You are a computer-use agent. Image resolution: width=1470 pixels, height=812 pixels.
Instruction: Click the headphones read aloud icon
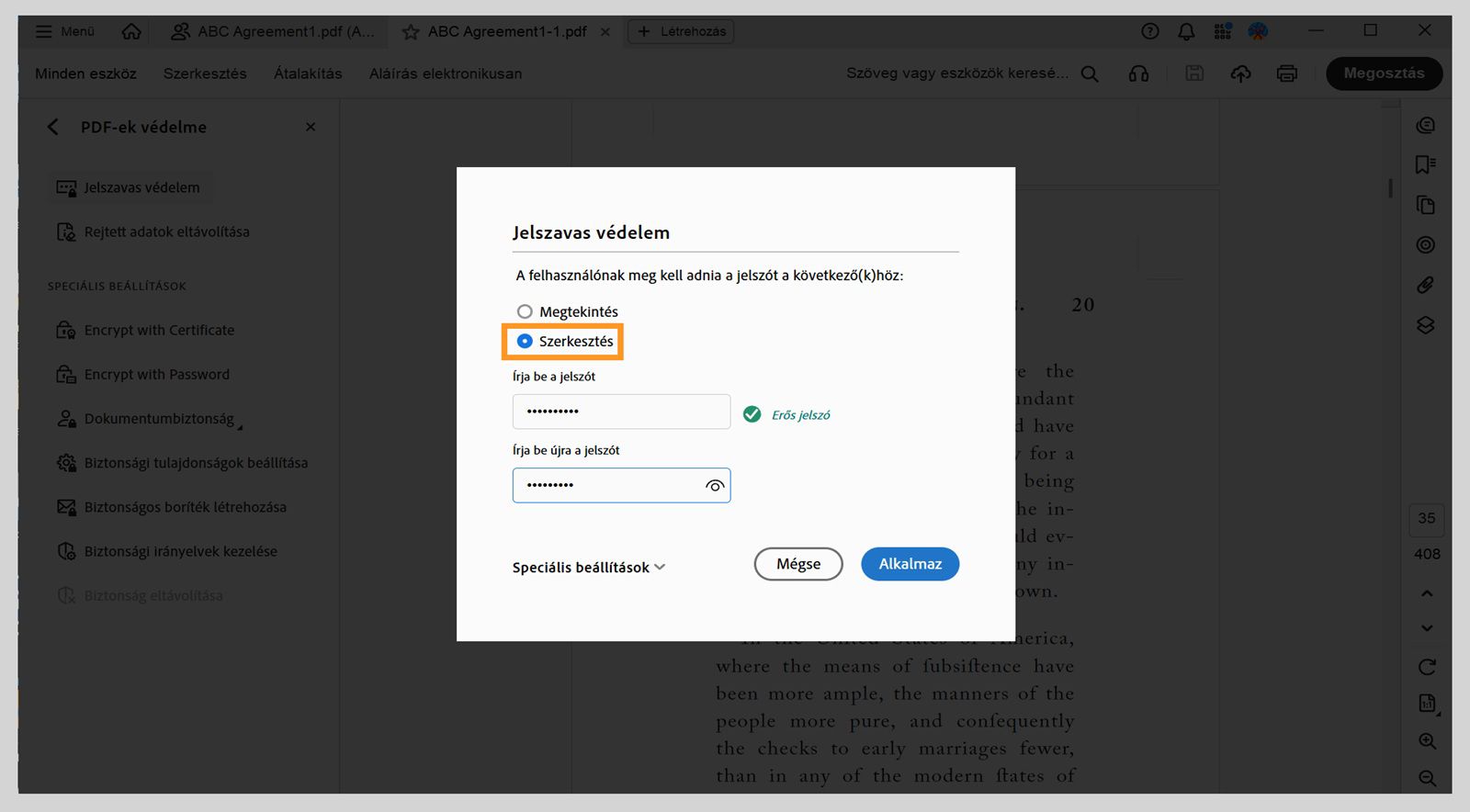pos(1138,73)
